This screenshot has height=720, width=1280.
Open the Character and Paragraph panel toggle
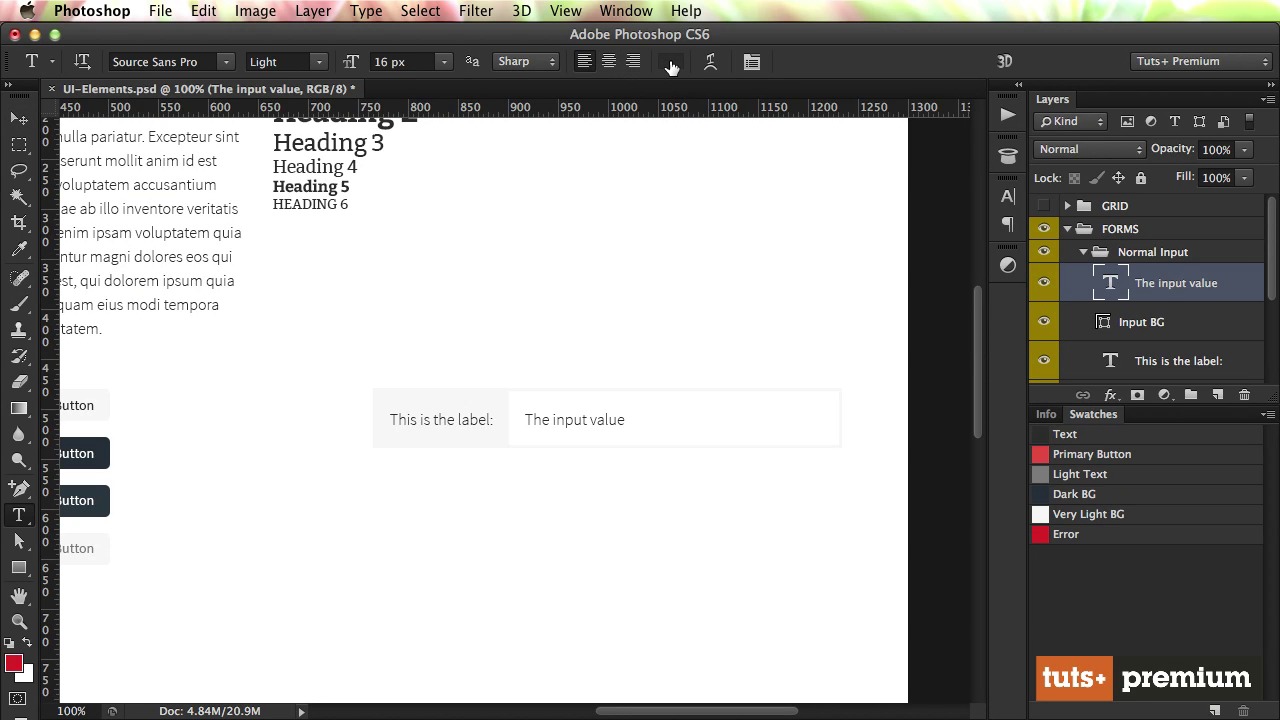[752, 62]
